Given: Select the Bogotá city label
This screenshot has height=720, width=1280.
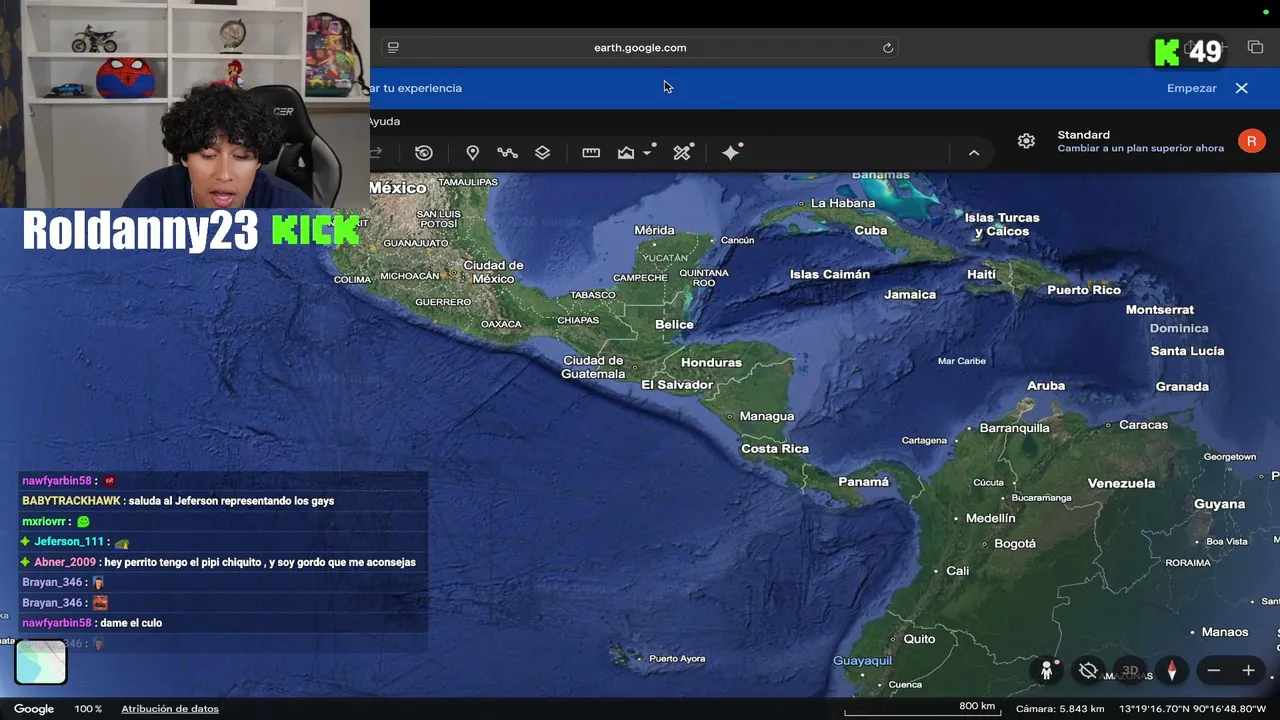Looking at the screenshot, I should (1015, 544).
